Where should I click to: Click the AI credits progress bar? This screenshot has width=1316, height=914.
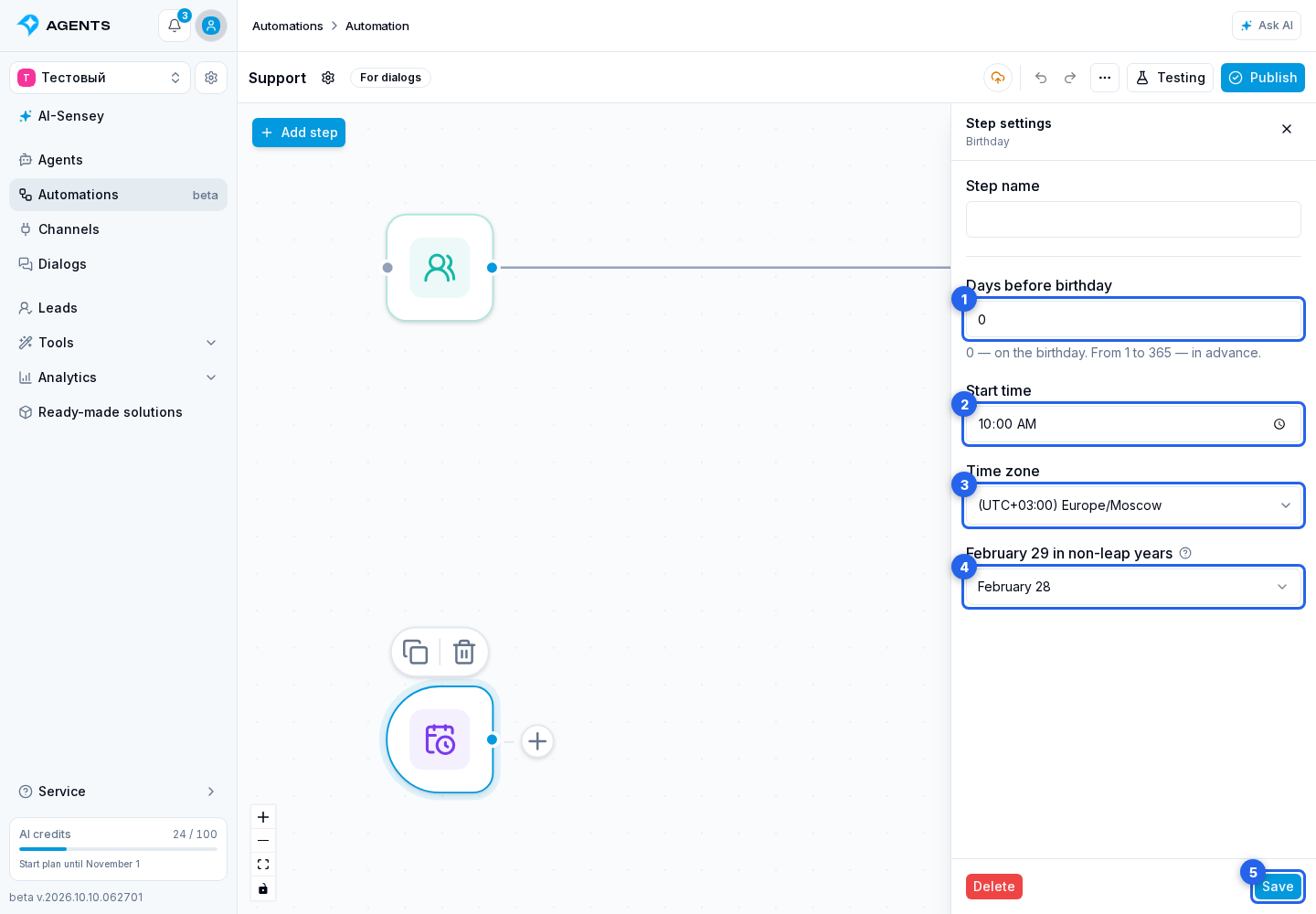point(118,849)
